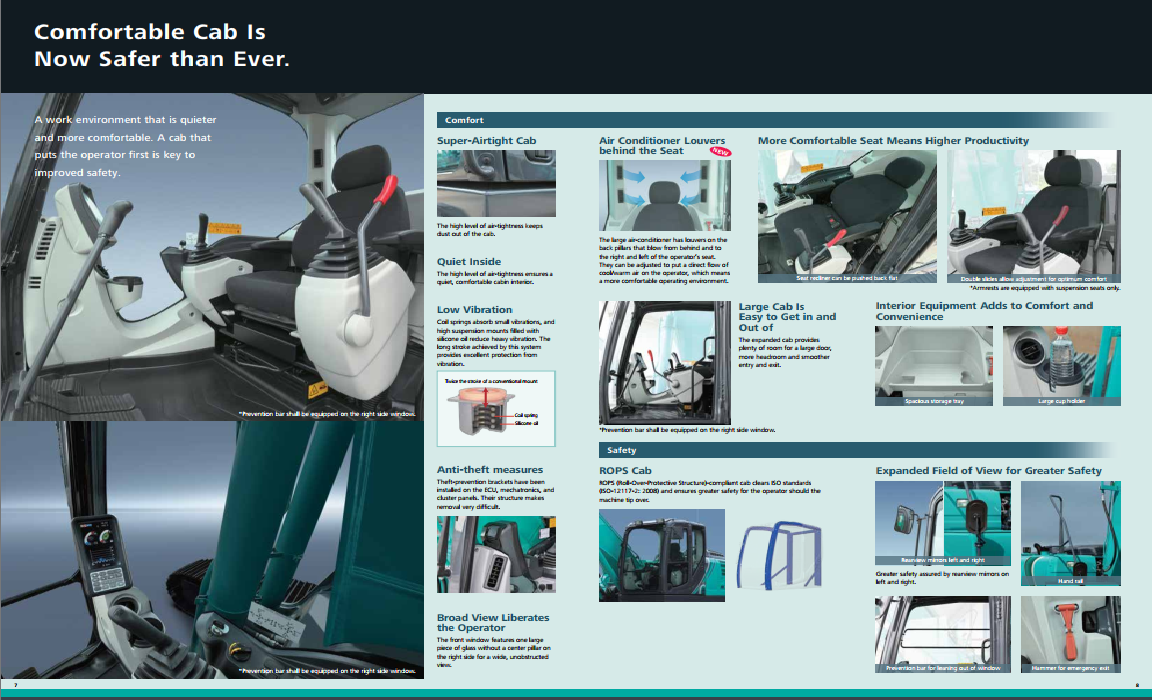Click the 'Broad View Liberates the Operator' heading
The image size is (1152, 700).
(x=493, y=623)
